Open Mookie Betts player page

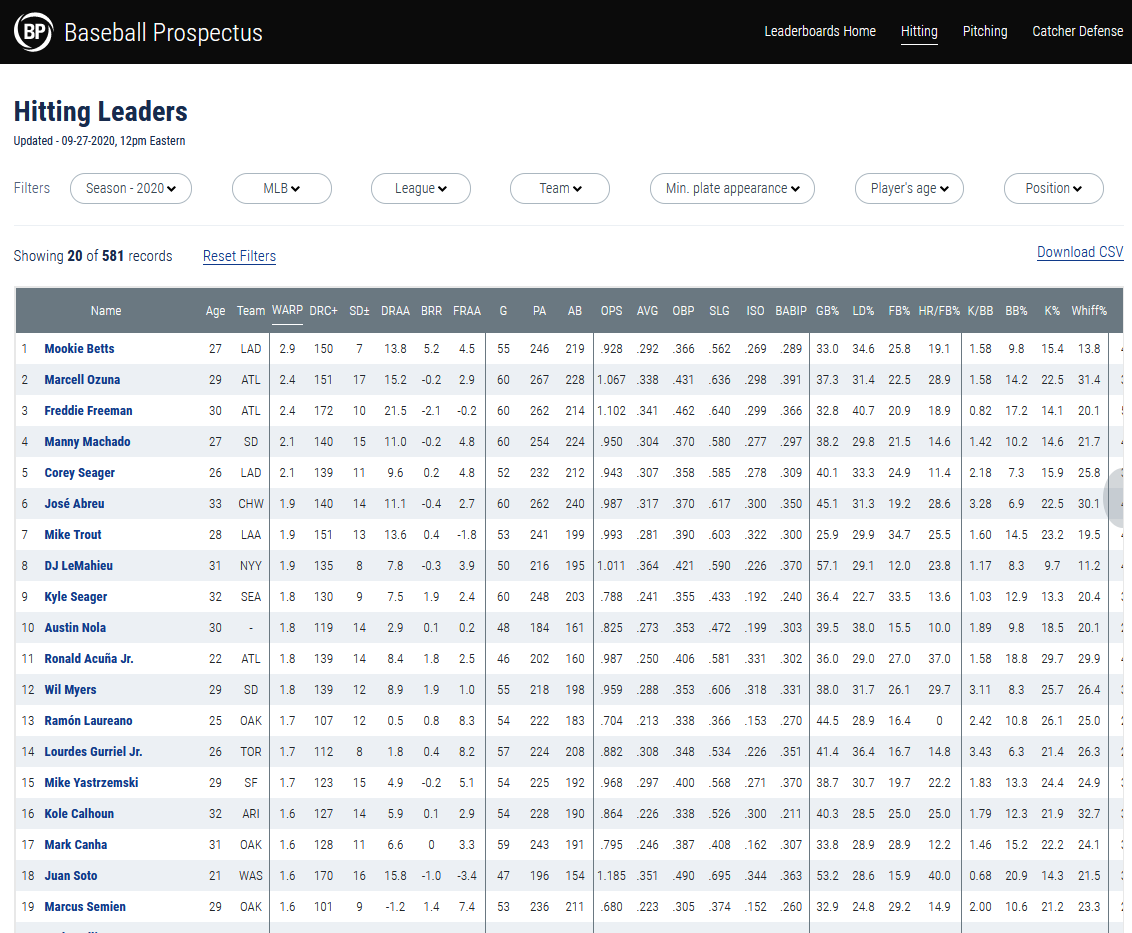(x=79, y=349)
